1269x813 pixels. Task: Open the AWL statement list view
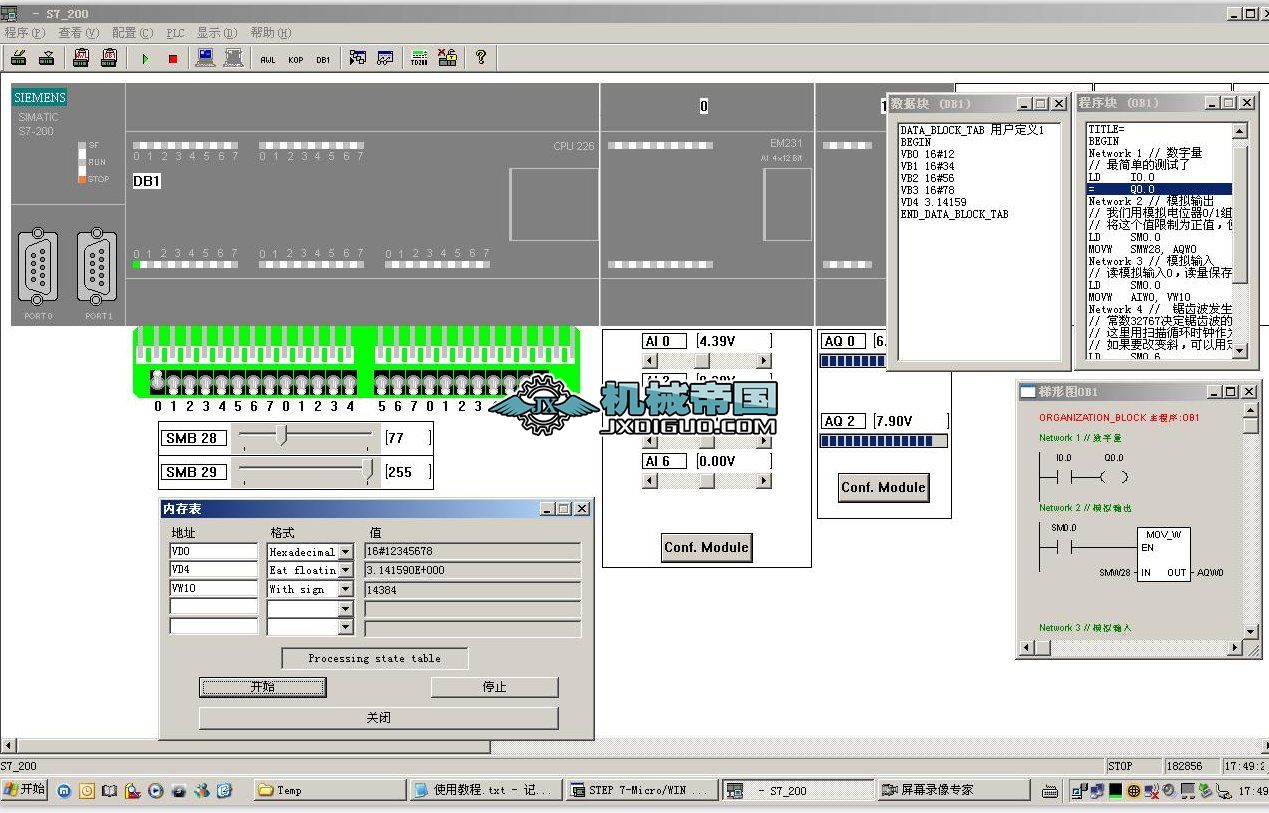pyautogui.click(x=268, y=60)
